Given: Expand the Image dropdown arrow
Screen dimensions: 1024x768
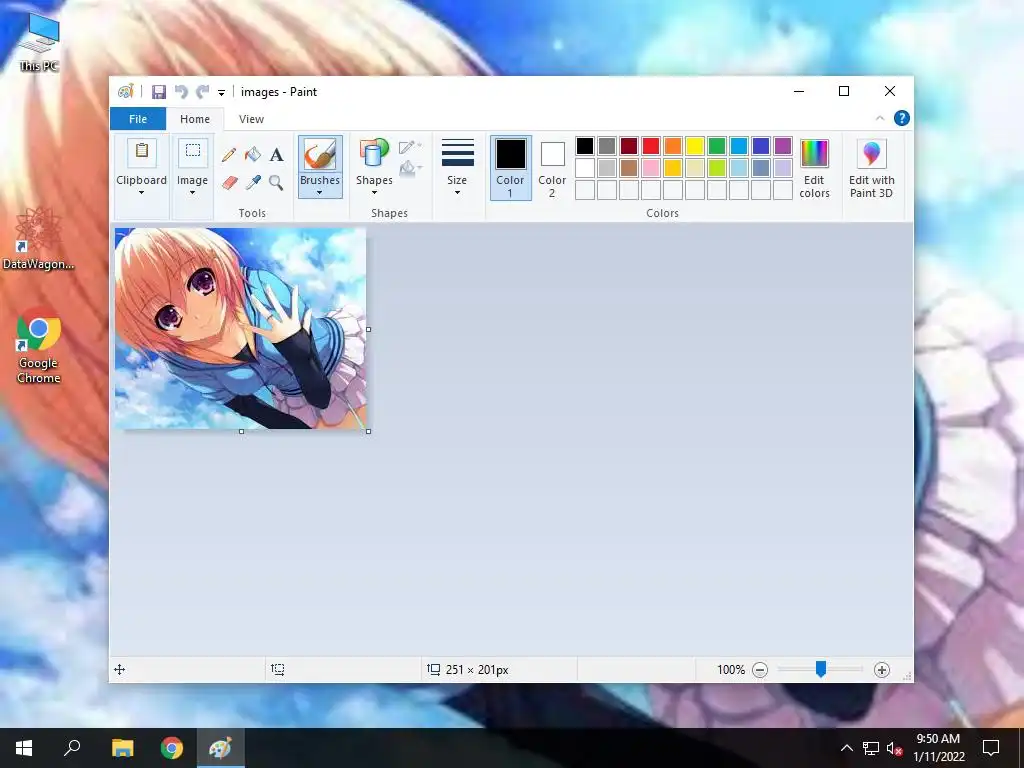Looking at the screenshot, I should [x=192, y=193].
